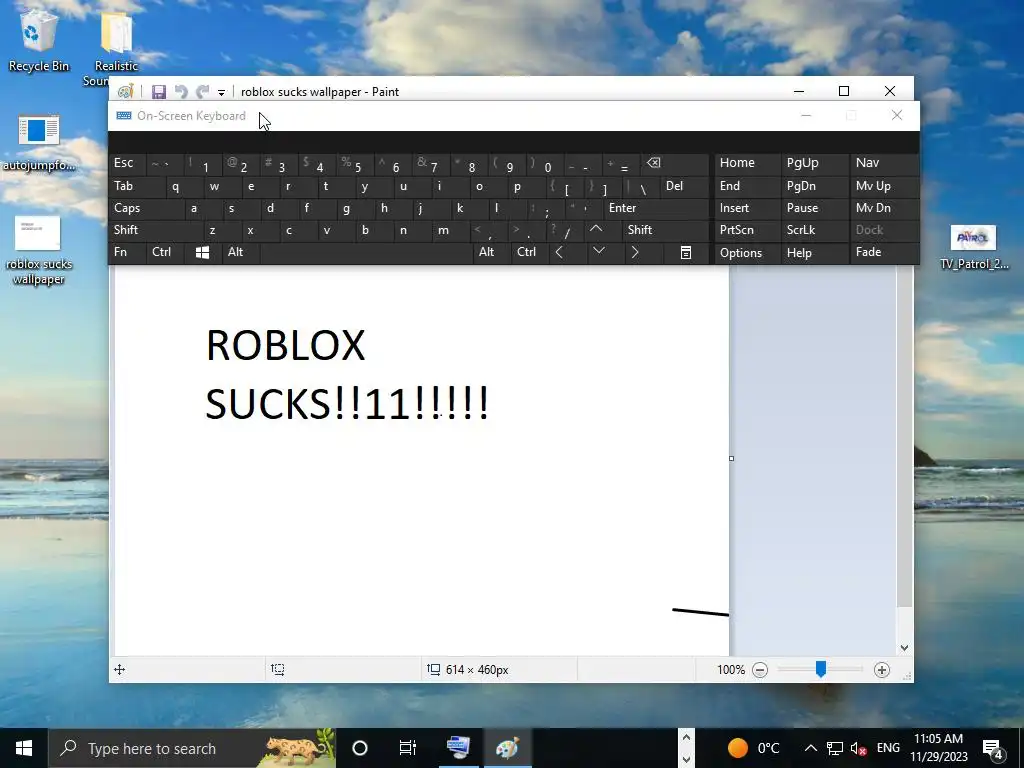Tap the Tab key

coord(137,186)
